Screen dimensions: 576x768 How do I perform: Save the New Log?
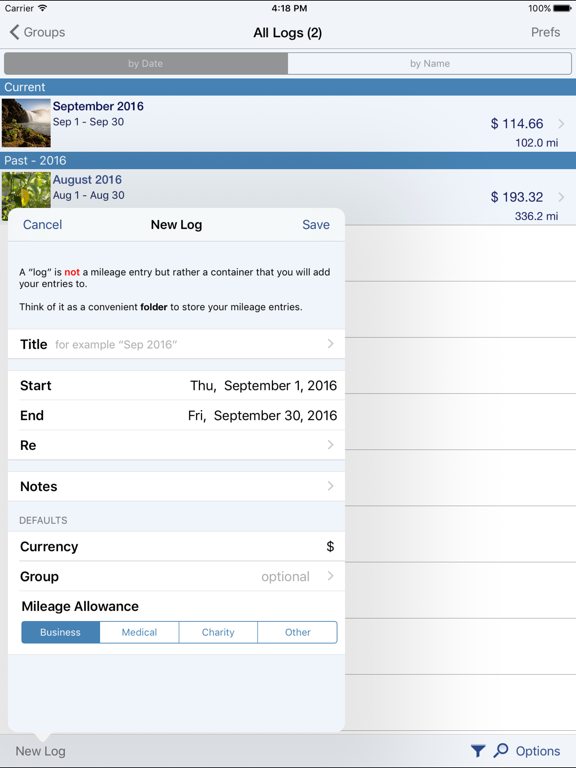316,225
